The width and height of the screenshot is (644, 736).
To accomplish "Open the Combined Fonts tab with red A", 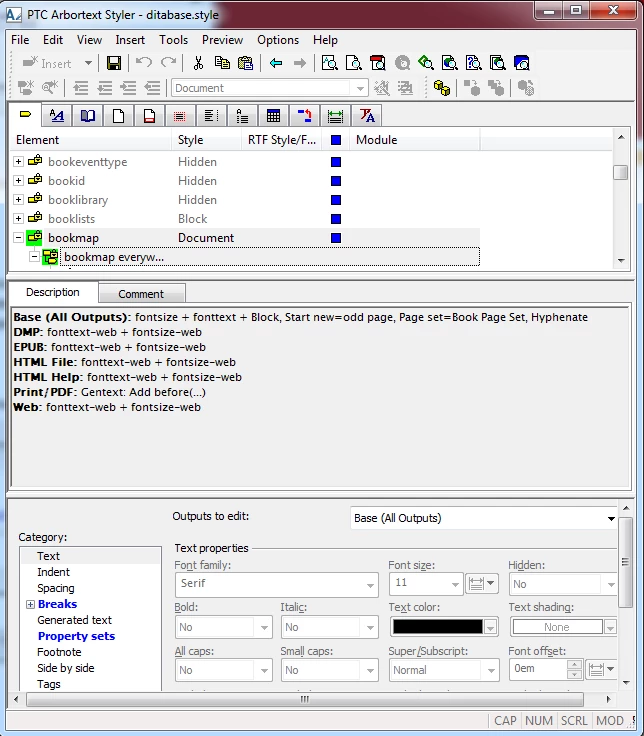I will pyautogui.click(x=367, y=115).
